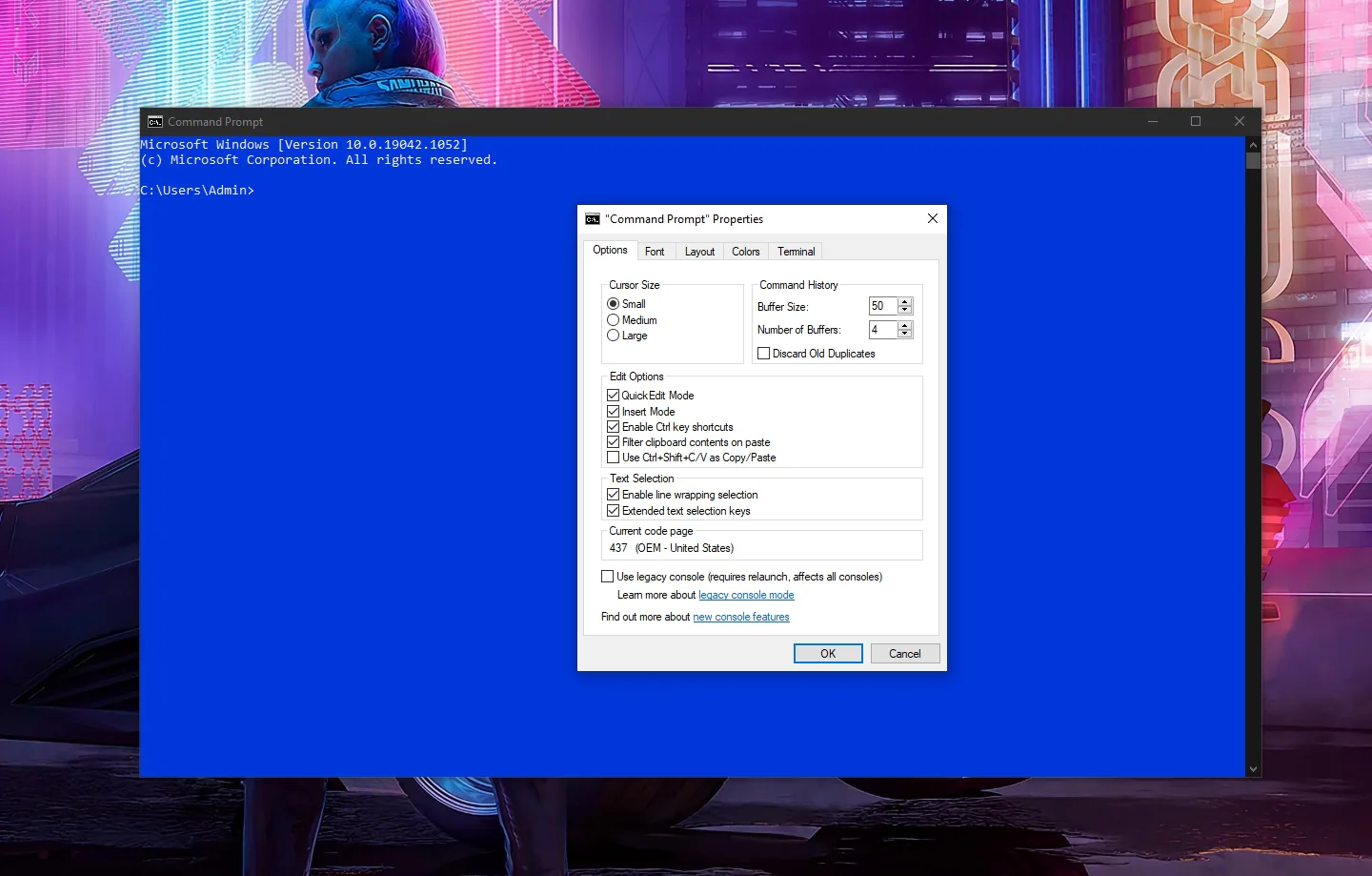The height and width of the screenshot is (876, 1372).
Task: Close the Command Prompt Properties dialog
Action: click(933, 219)
